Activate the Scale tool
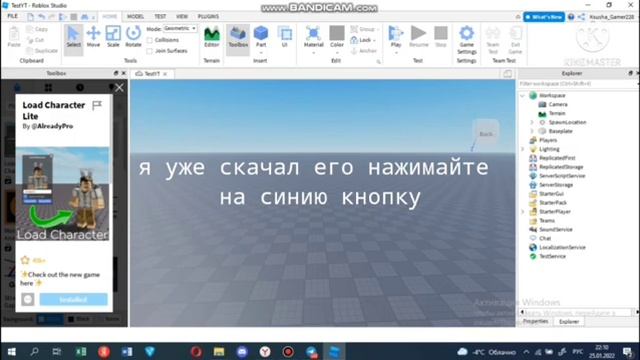Image resolution: width=640 pixels, height=360 pixels. tap(113, 37)
